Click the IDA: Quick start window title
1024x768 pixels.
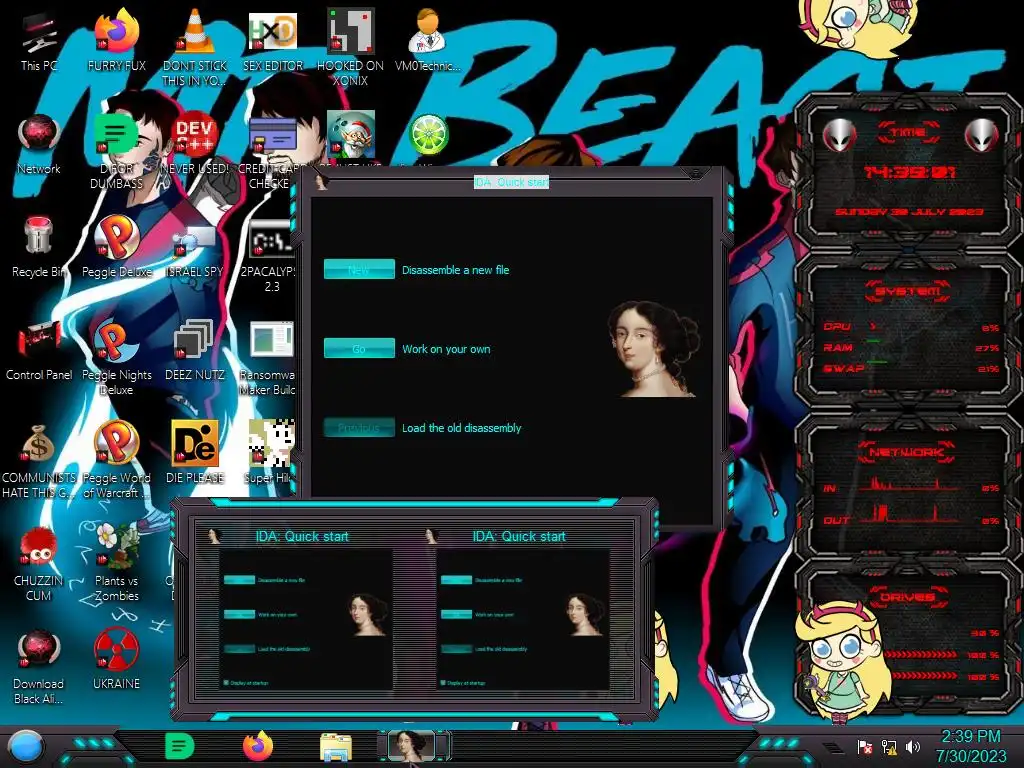click(511, 182)
